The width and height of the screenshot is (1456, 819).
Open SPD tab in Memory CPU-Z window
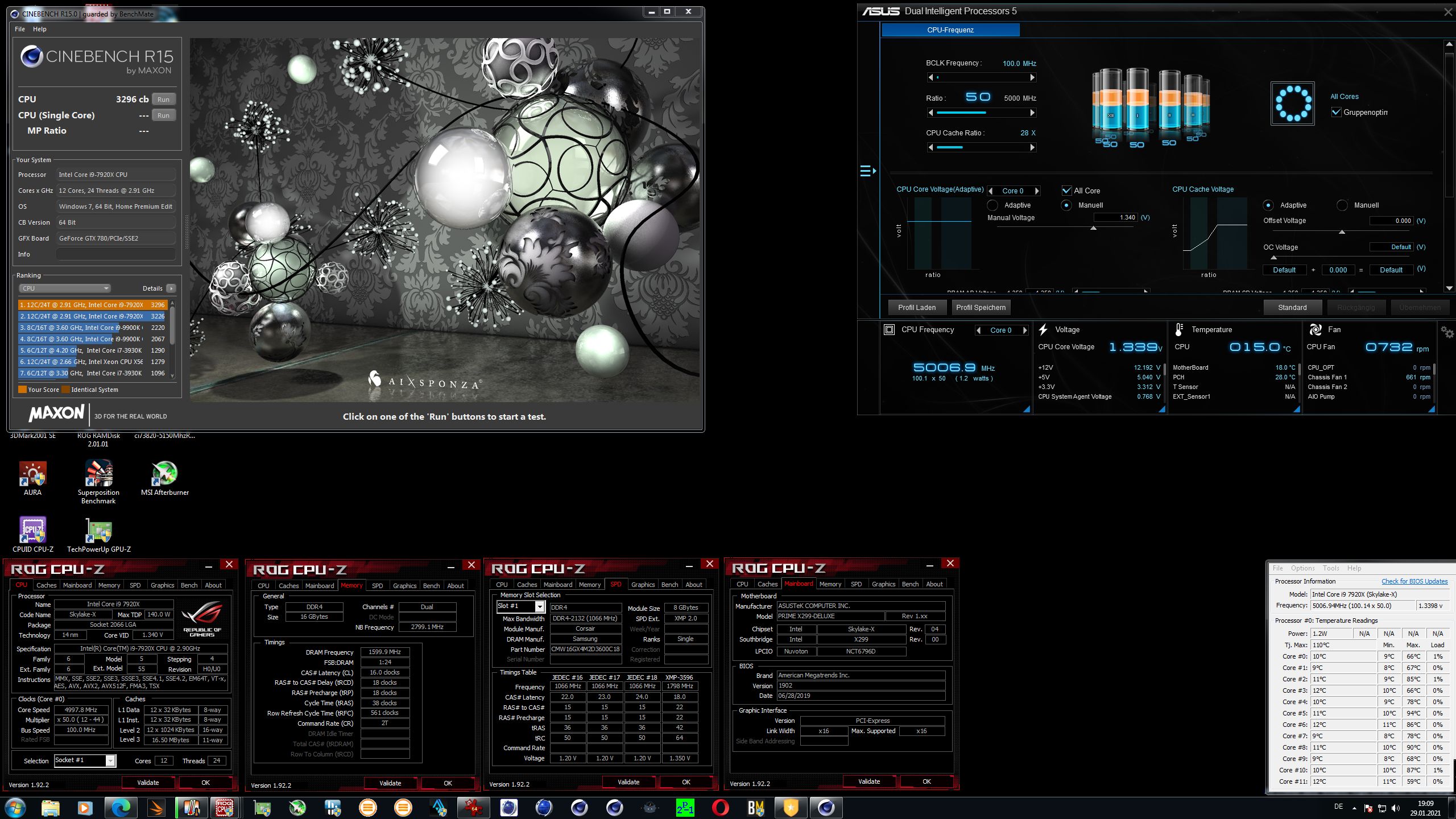pyautogui.click(x=377, y=585)
